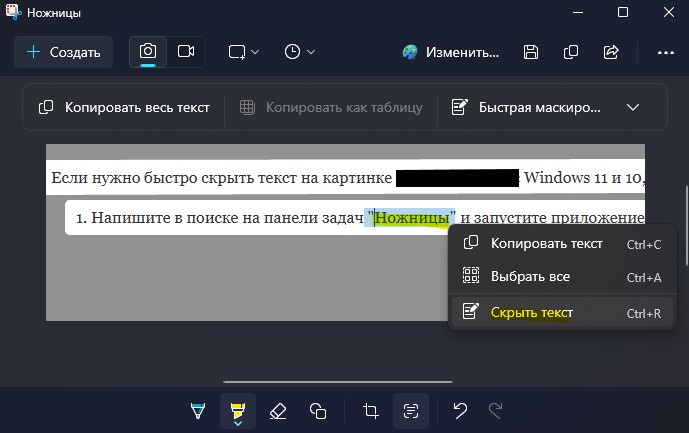The width and height of the screenshot is (689, 433).
Task: Maximize the Ножницы window
Action: 623,12
